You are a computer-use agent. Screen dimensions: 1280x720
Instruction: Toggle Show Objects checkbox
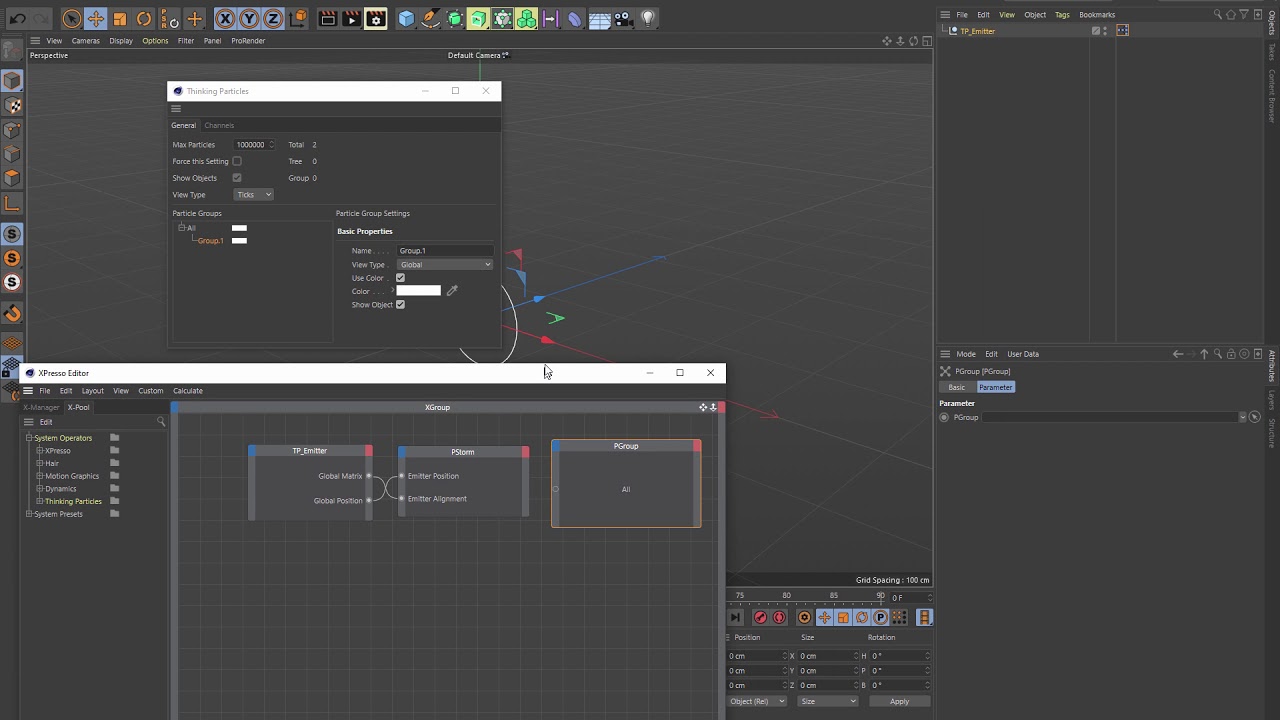[x=237, y=178]
